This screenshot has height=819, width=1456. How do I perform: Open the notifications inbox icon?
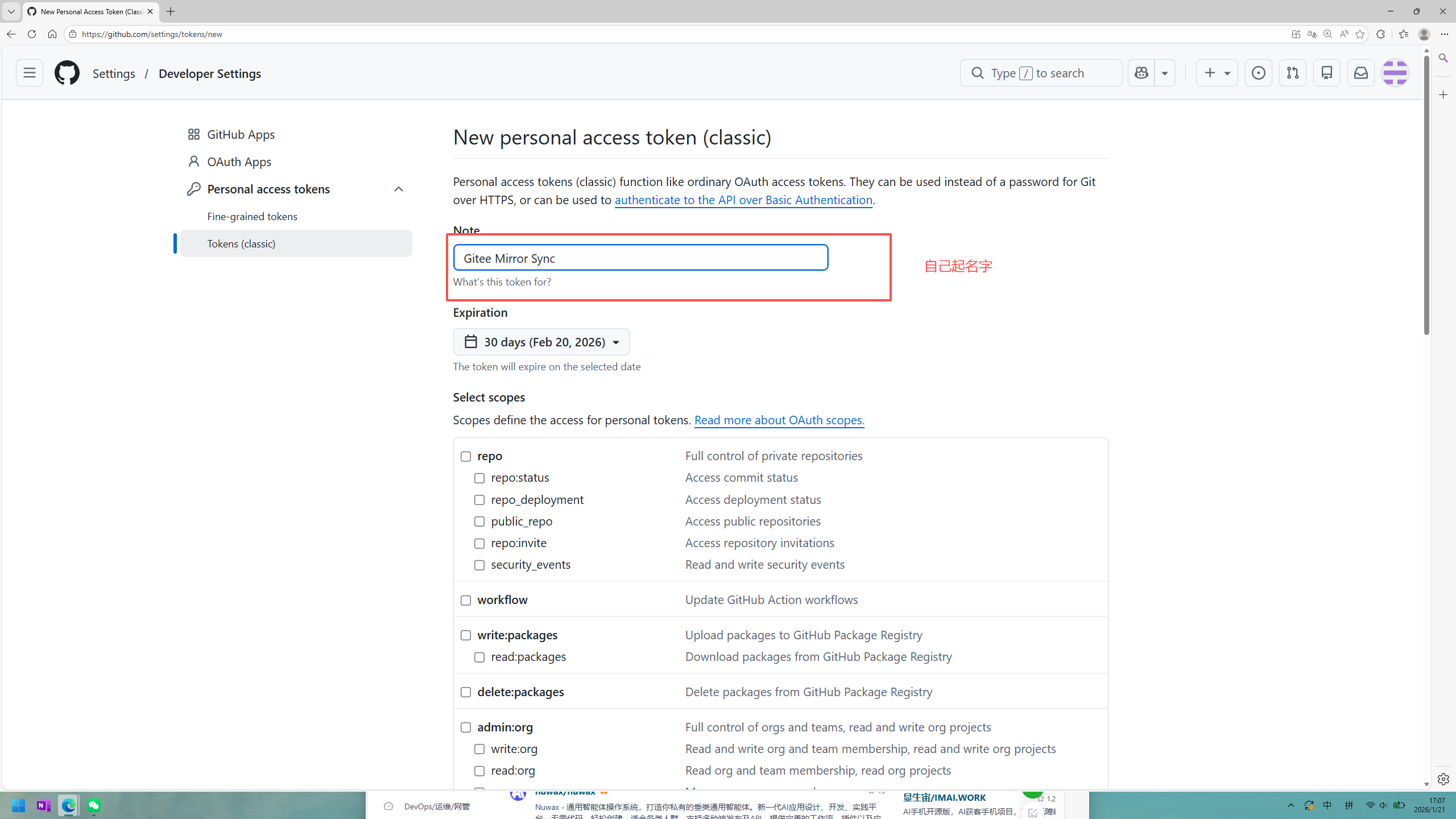coord(1360,73)
